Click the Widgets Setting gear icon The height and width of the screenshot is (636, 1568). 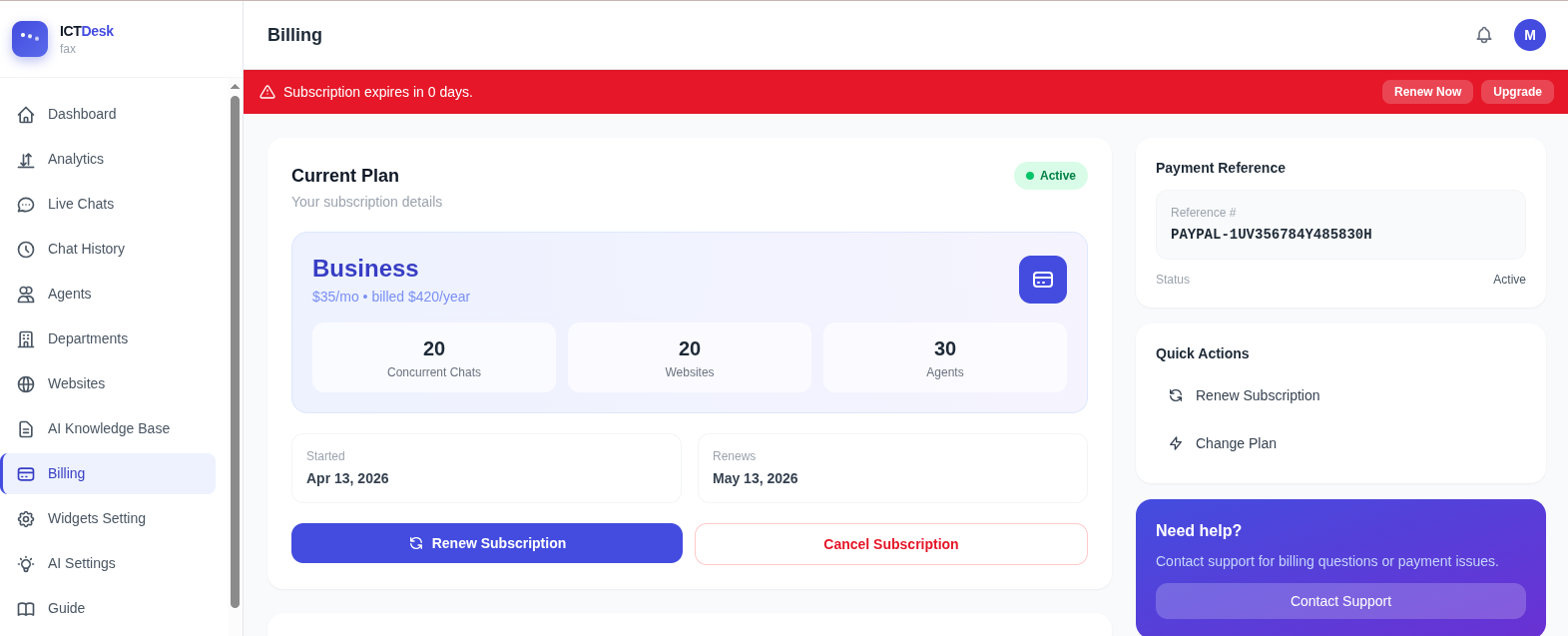pyautogui.click(x=26, y=519)
